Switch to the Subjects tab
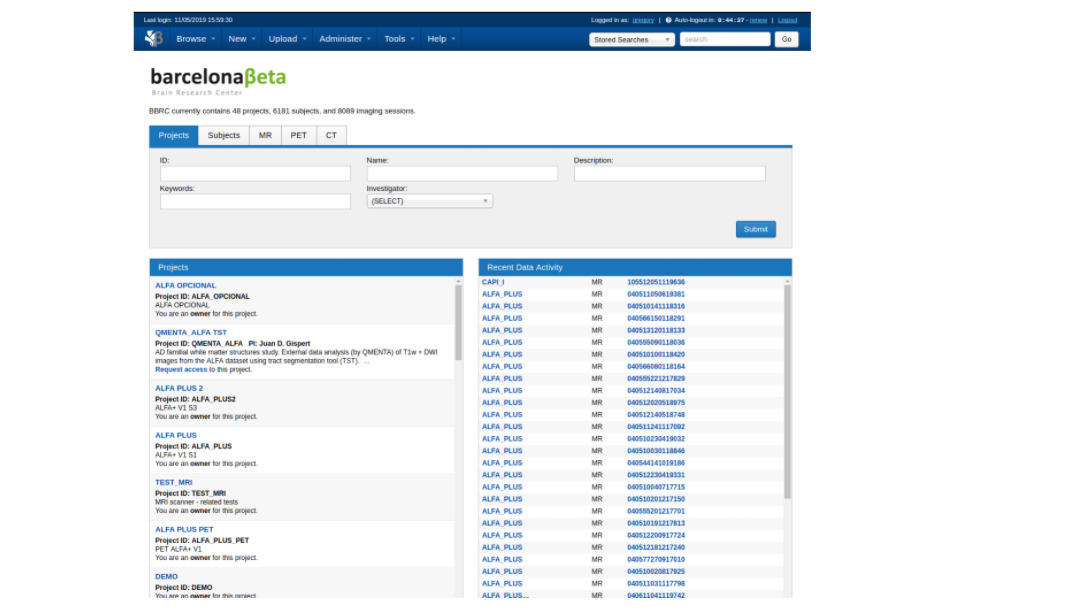This screenshot has width=1084, height=610. pos(224,135)
